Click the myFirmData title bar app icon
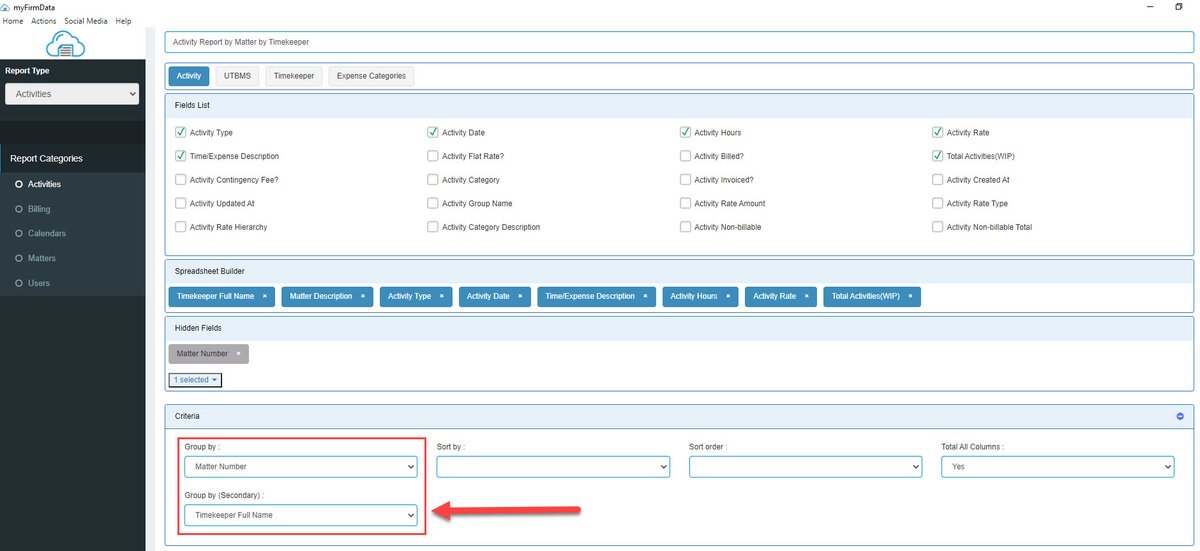 pos(7,6)
